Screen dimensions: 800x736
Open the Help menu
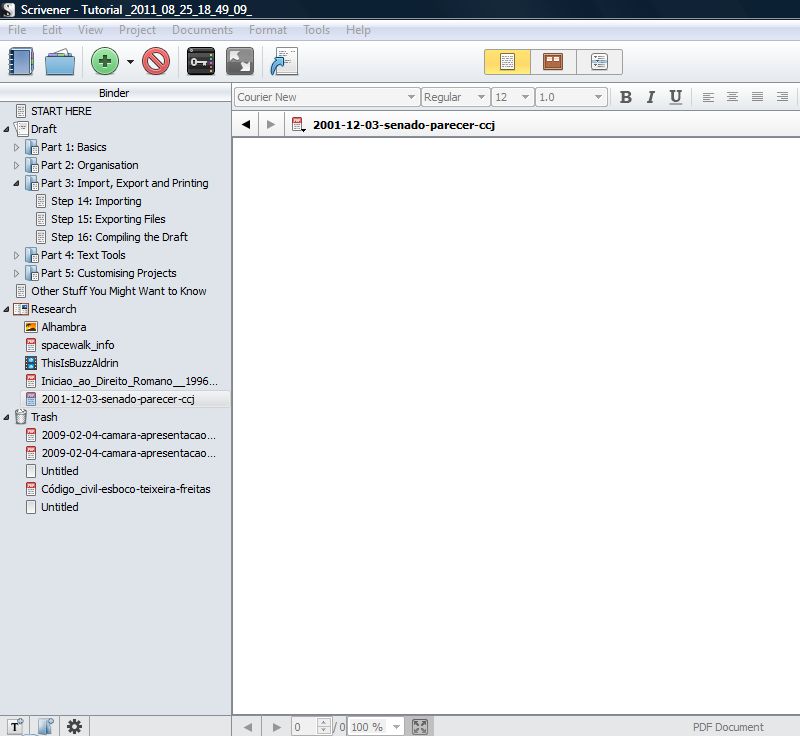click(x=358, y=30)
